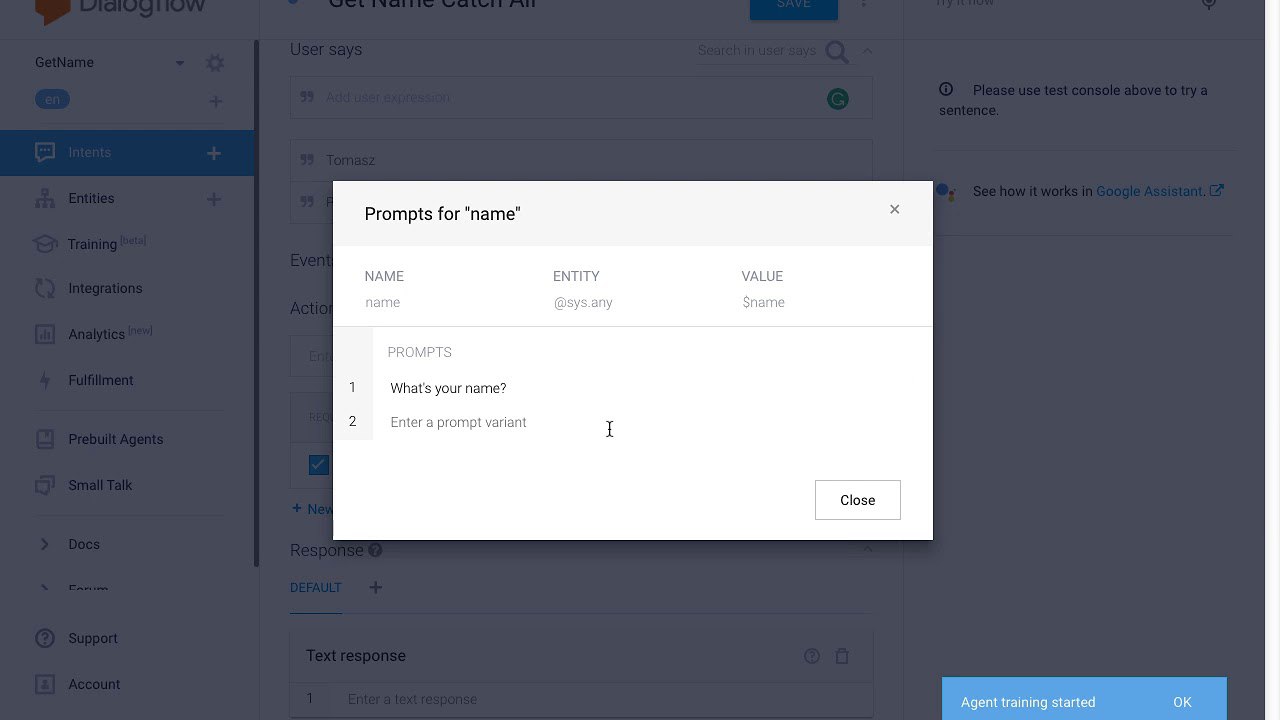The image size is (1280, 720).
Task: Click the plus icon next to Intents
Action: coord(213,153)
